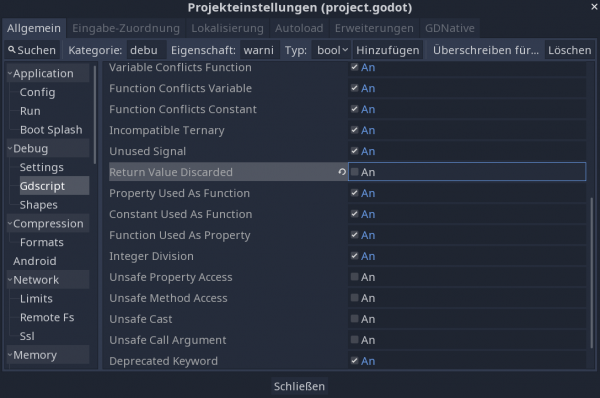Disable the Unused Signal warning checkbox
Screen dimensions: 600x398
355,151
